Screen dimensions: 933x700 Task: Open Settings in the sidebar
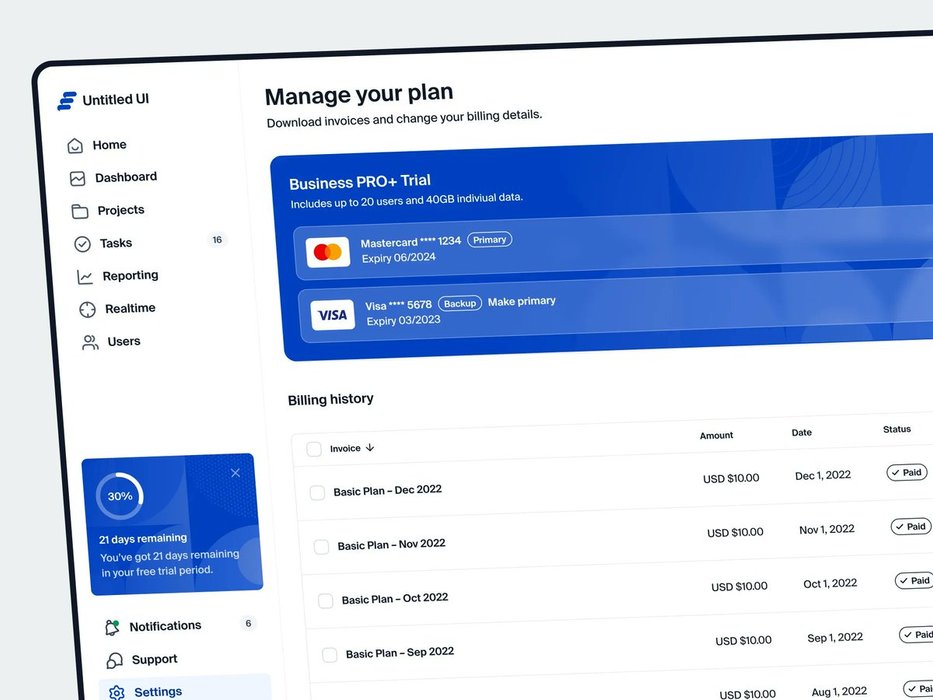186,690
